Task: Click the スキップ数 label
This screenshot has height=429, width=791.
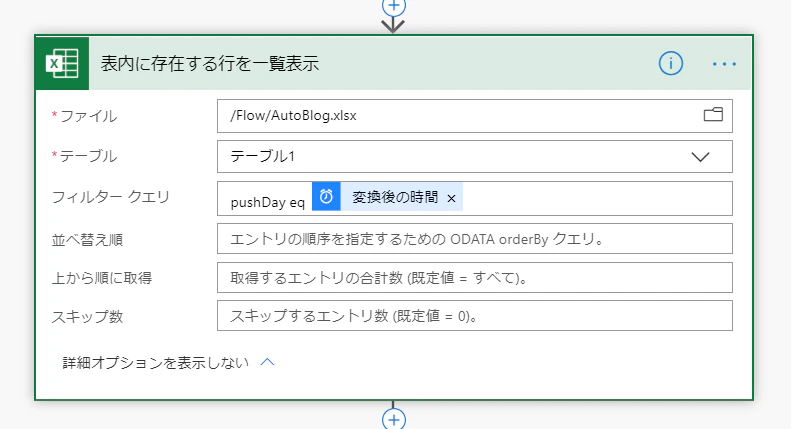Action: [87, 317]
